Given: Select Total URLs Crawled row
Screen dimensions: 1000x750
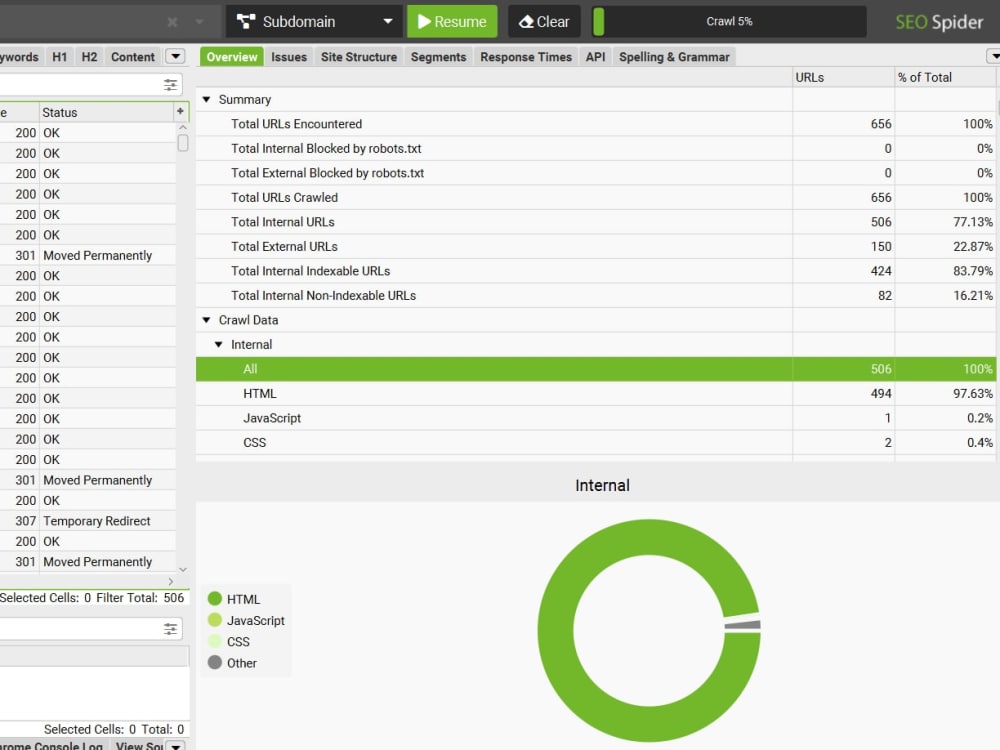Looking at the screenshot, I should point(596,198).
